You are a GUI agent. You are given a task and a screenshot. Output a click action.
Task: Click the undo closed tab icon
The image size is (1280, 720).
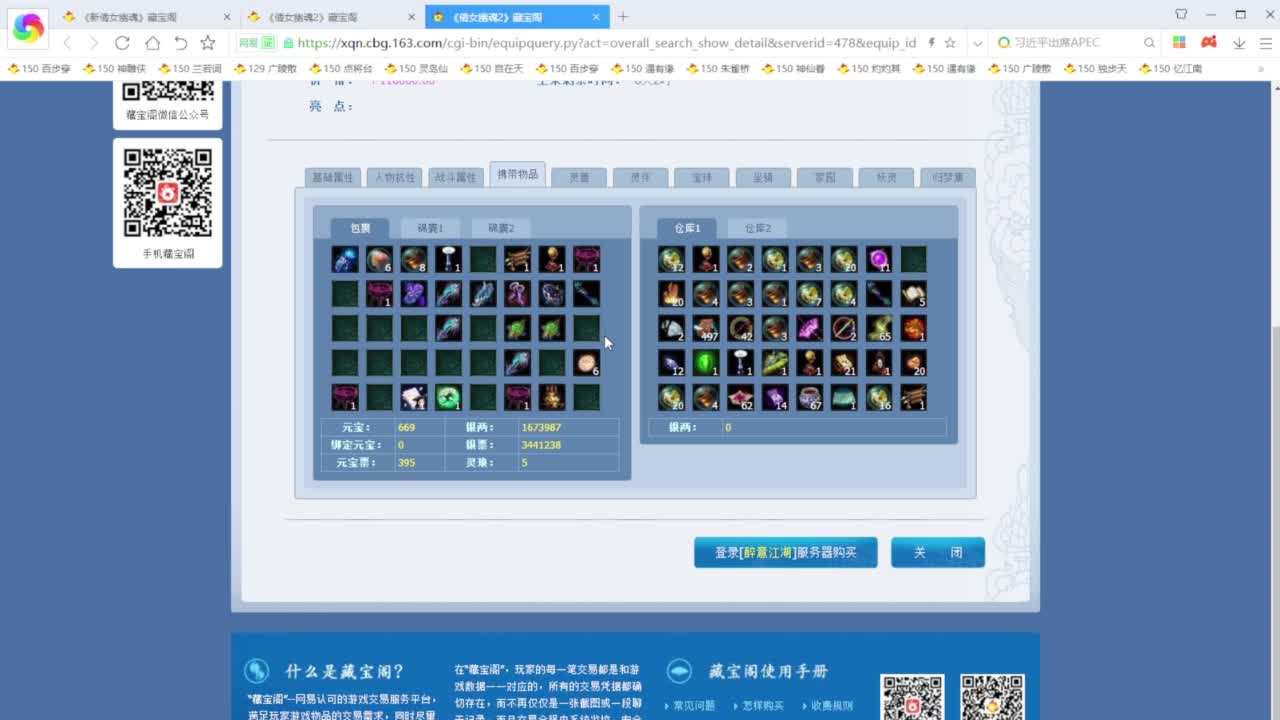(180, 43)
